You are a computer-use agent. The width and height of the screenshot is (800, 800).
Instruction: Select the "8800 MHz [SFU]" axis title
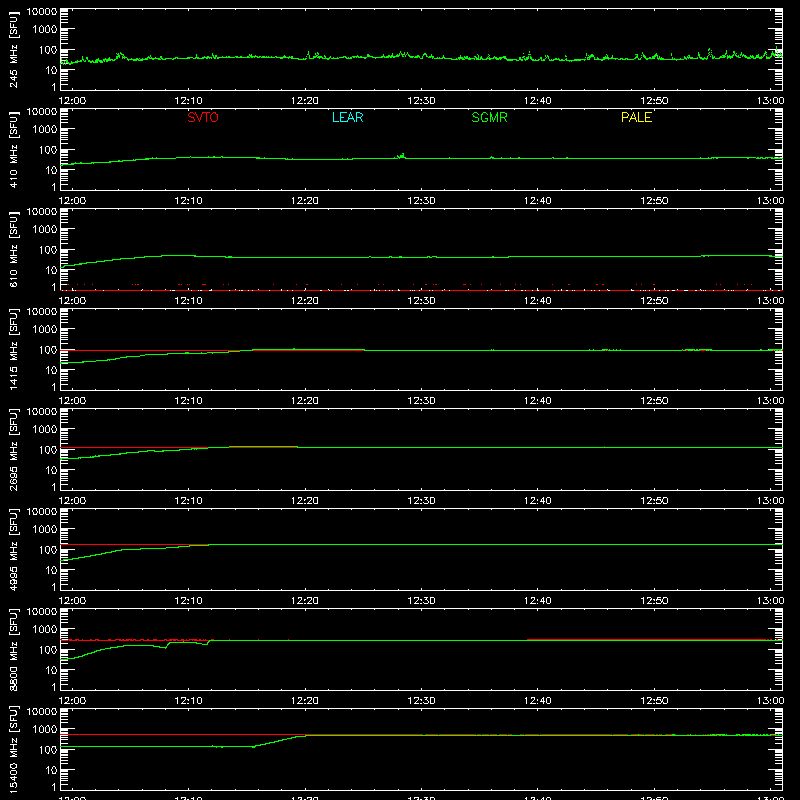[13, 649]
